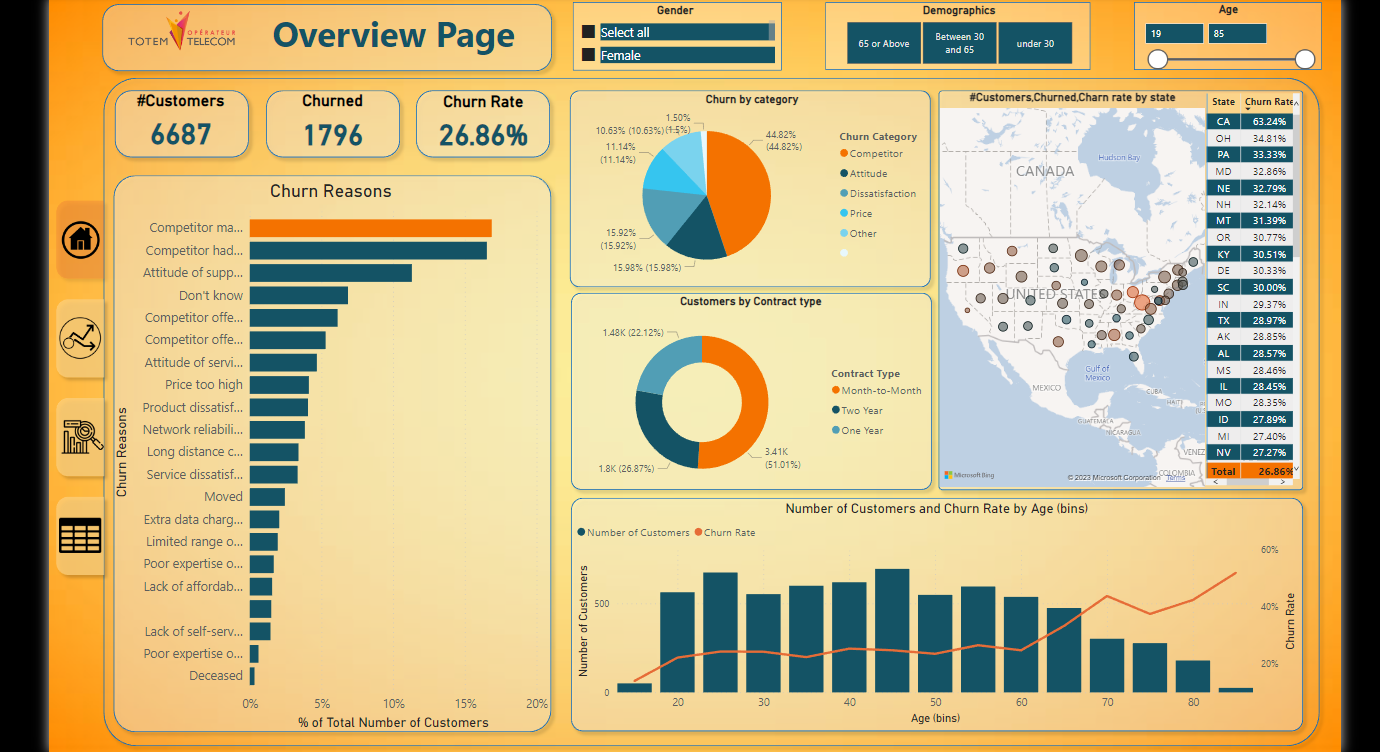Click the Competitor legend marker dot

coord(844,154)
